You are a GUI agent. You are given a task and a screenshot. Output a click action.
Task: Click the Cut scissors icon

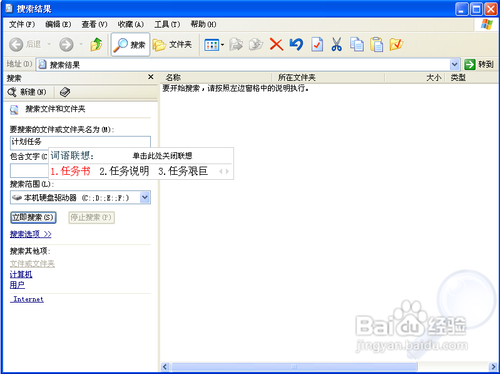tap(337, 44)
